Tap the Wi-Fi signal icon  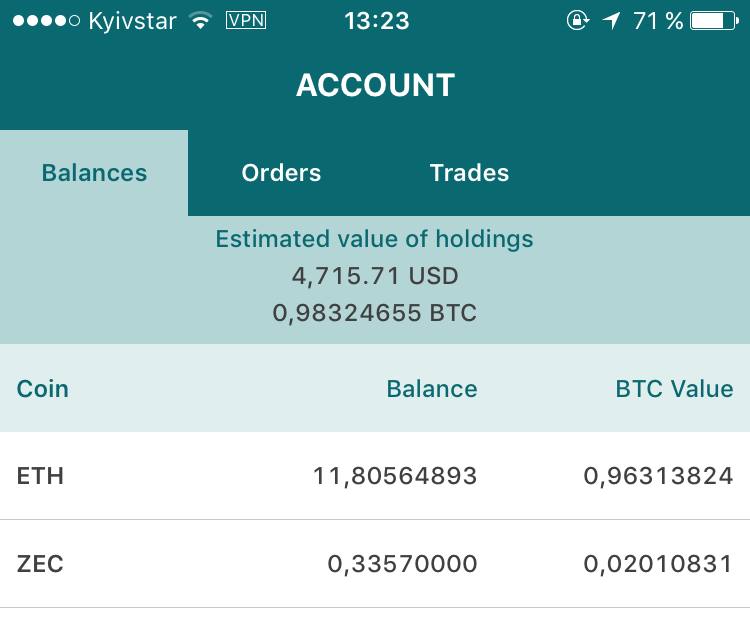click(x=200, y=21)
